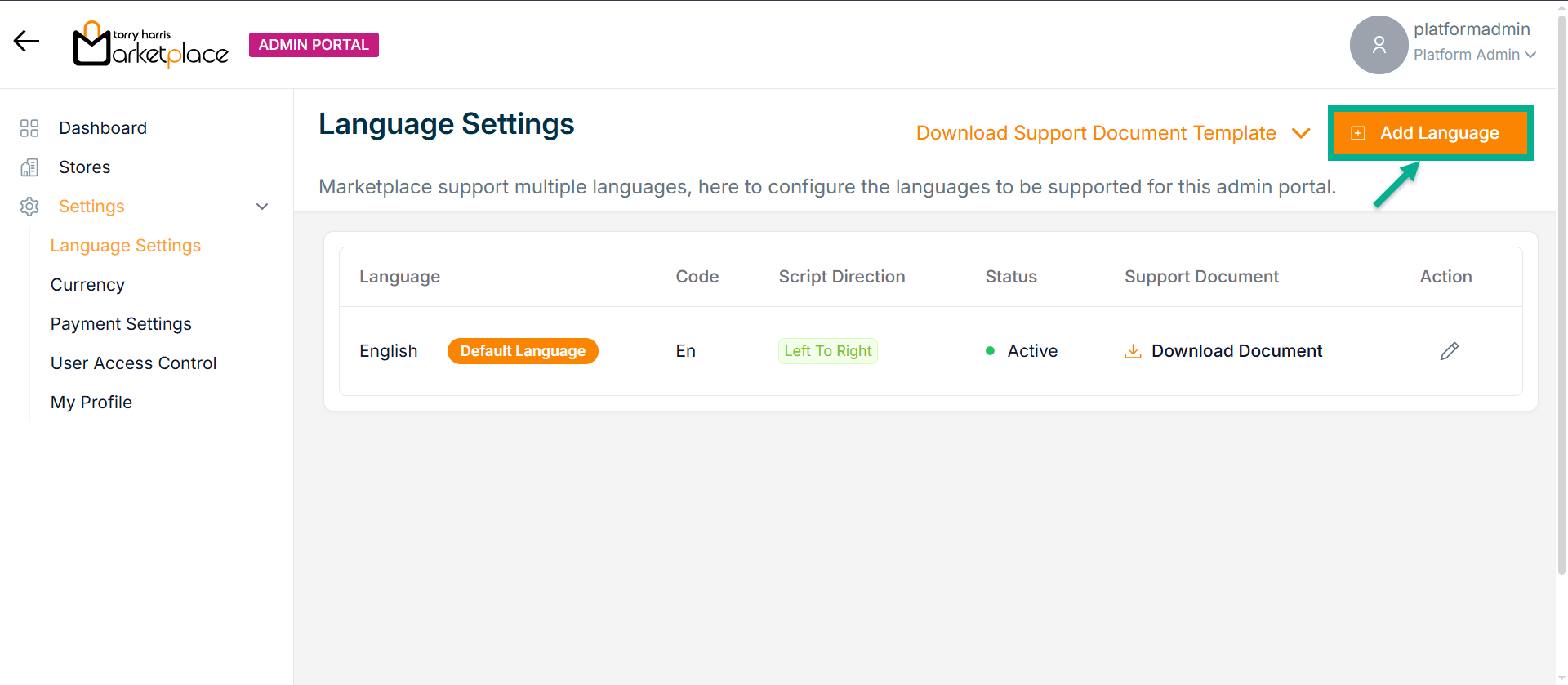Click the back arrow icon
This screenshot has height=685, width=1568.
pos(26,42)
